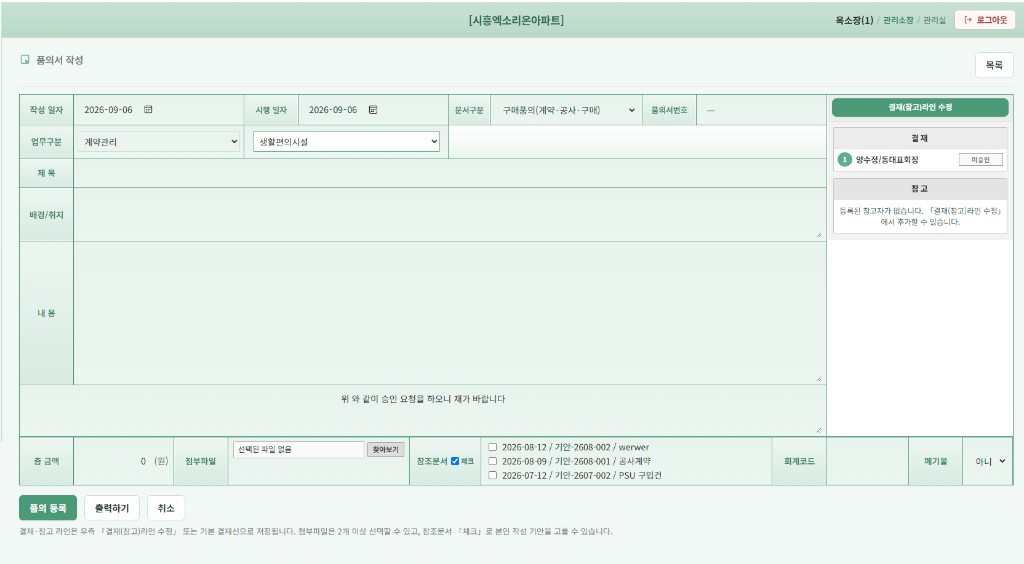Viewport: 1024px width, 564px height.
Task: Click the [시흥엑소리온아파트] header title
Action: [516, 20]
